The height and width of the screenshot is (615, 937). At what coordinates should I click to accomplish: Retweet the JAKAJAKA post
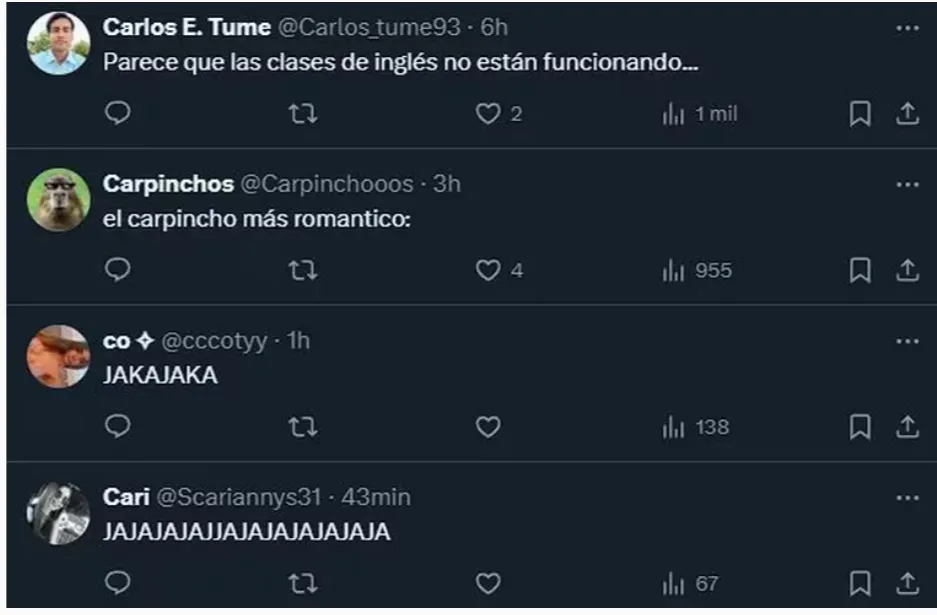click(302, 427)
